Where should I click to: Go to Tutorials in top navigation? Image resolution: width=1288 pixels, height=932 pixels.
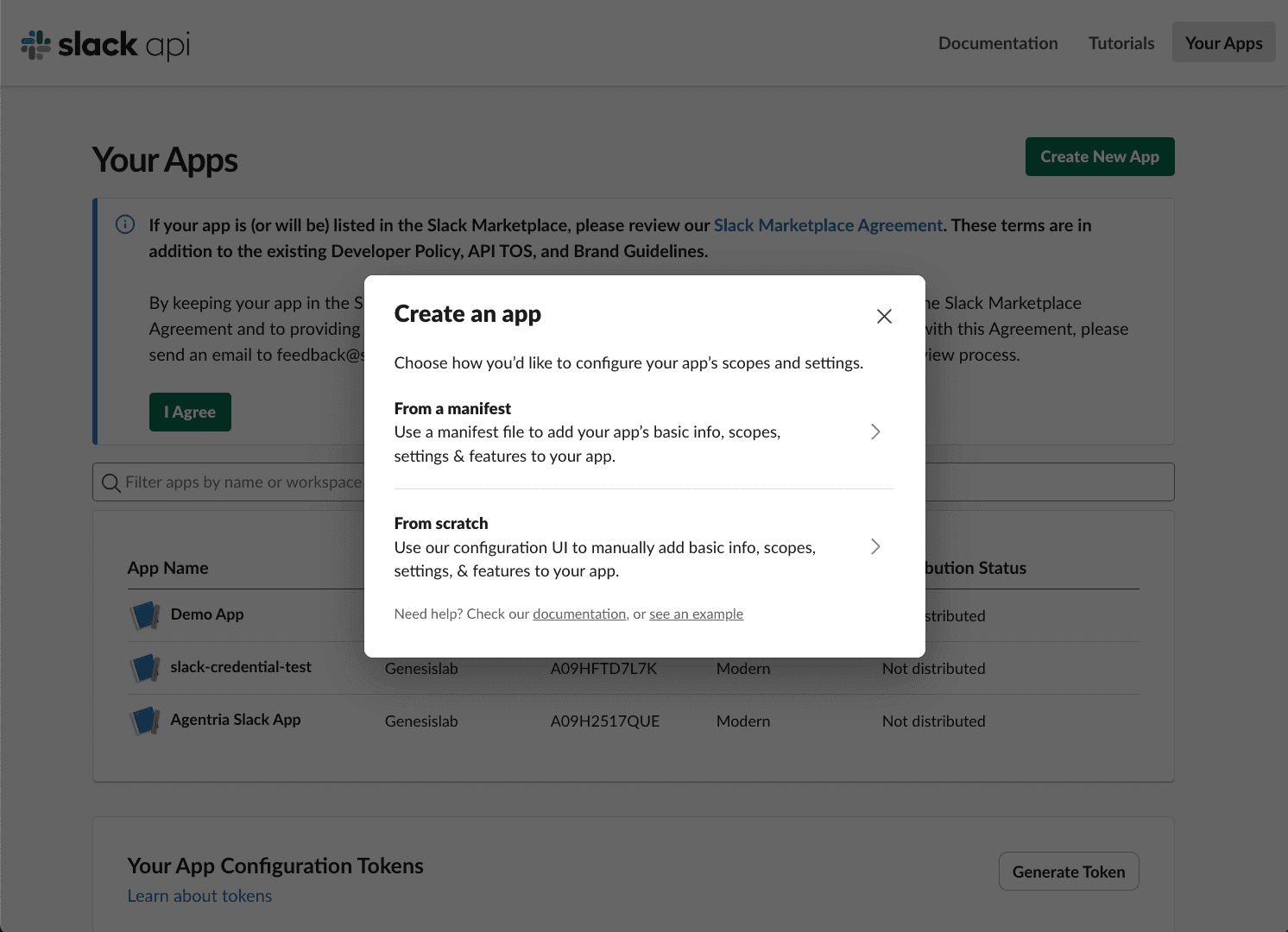1121,43
